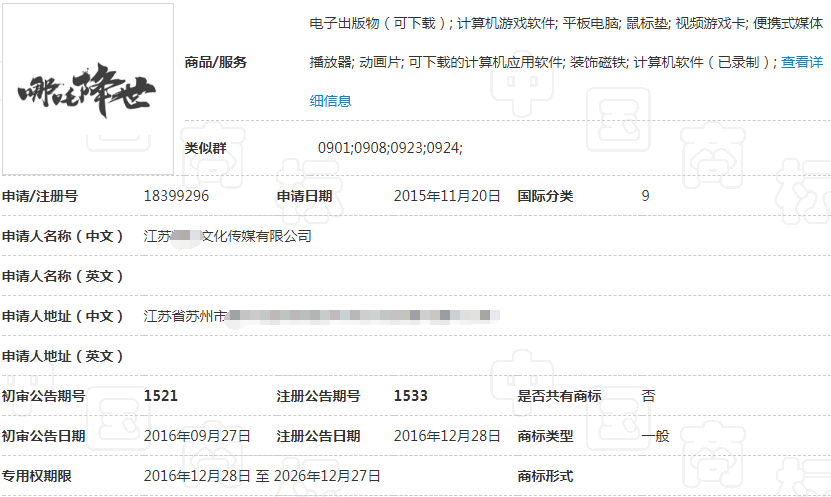831x497 pixels.
Task: Click the 申请/注册号 label
Action: click(x=40, y=196)
